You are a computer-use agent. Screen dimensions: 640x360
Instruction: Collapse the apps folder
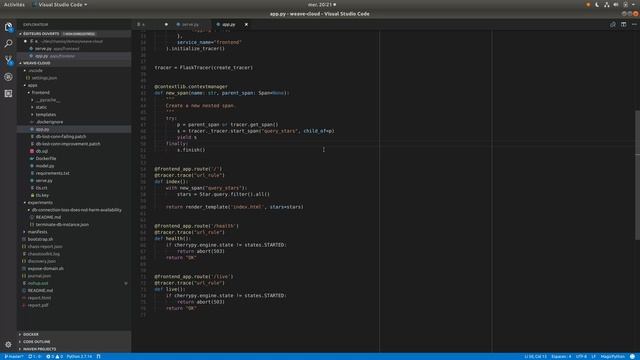pos(73,85)
